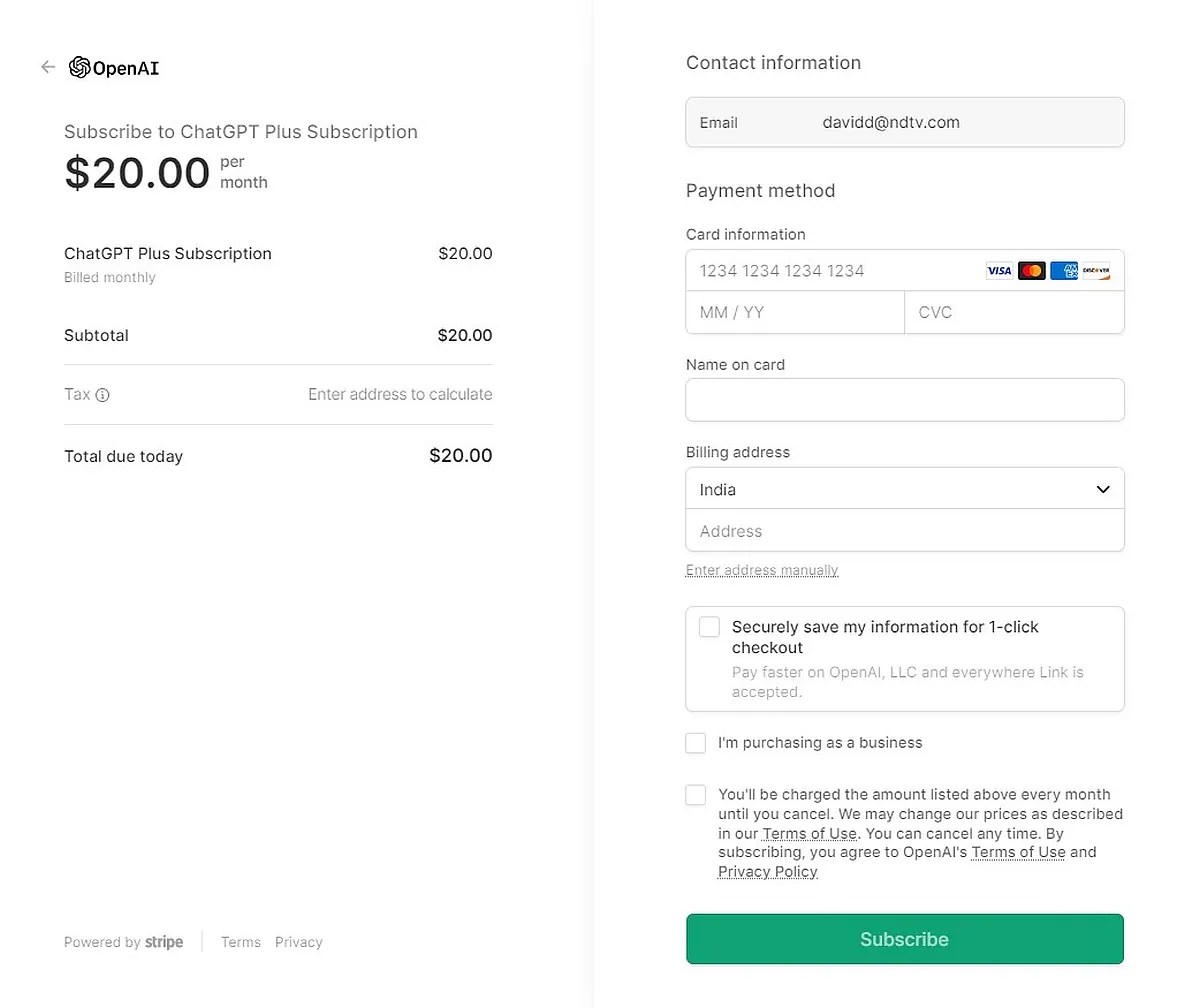1200x1008 pixels.
Task: Click the Enter address manually link
Action: [x=762, y=570]
